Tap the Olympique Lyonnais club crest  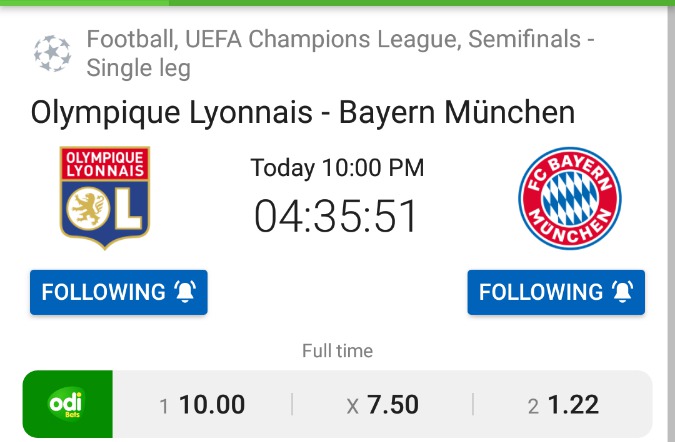click(x=105, y=198)
